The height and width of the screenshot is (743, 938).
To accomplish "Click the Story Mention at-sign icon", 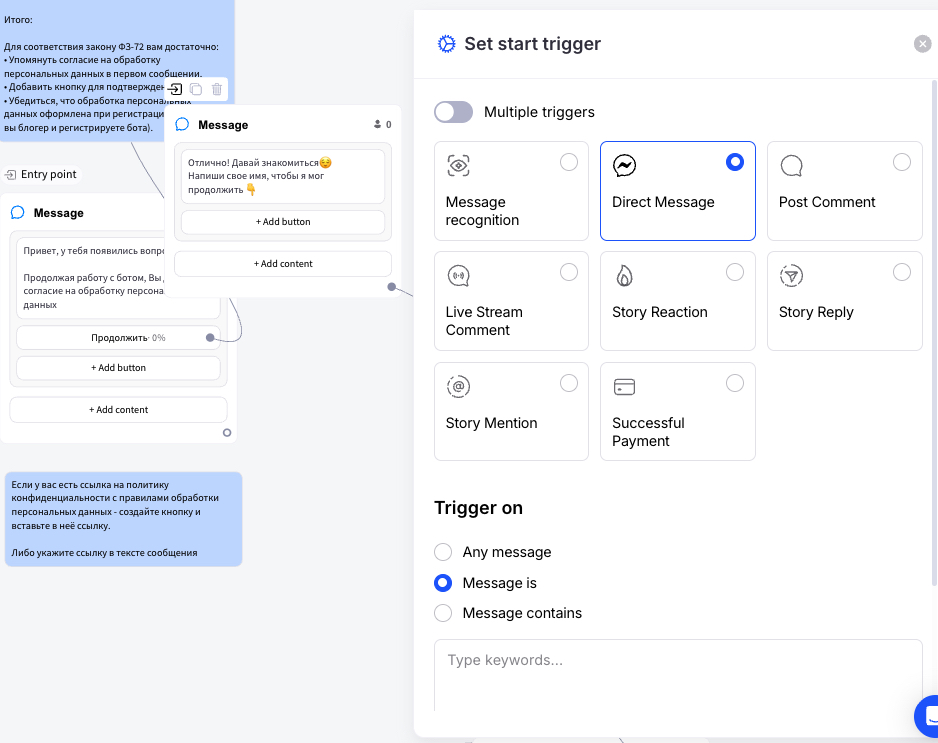I will coord(458,387).
